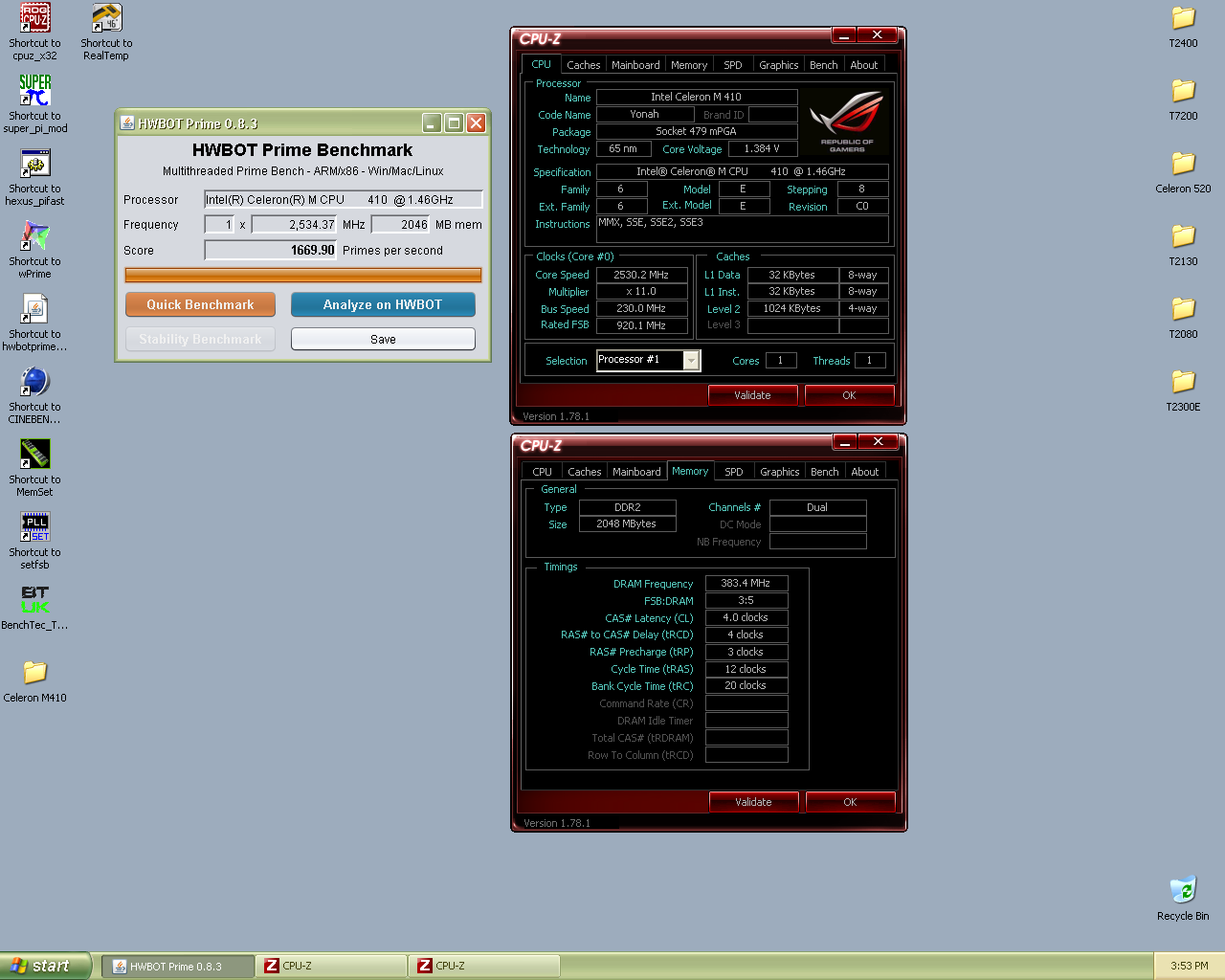
Task: Switch to Mainboard tab in upper CPU-Z window
Action: click(x=635, y=65)
